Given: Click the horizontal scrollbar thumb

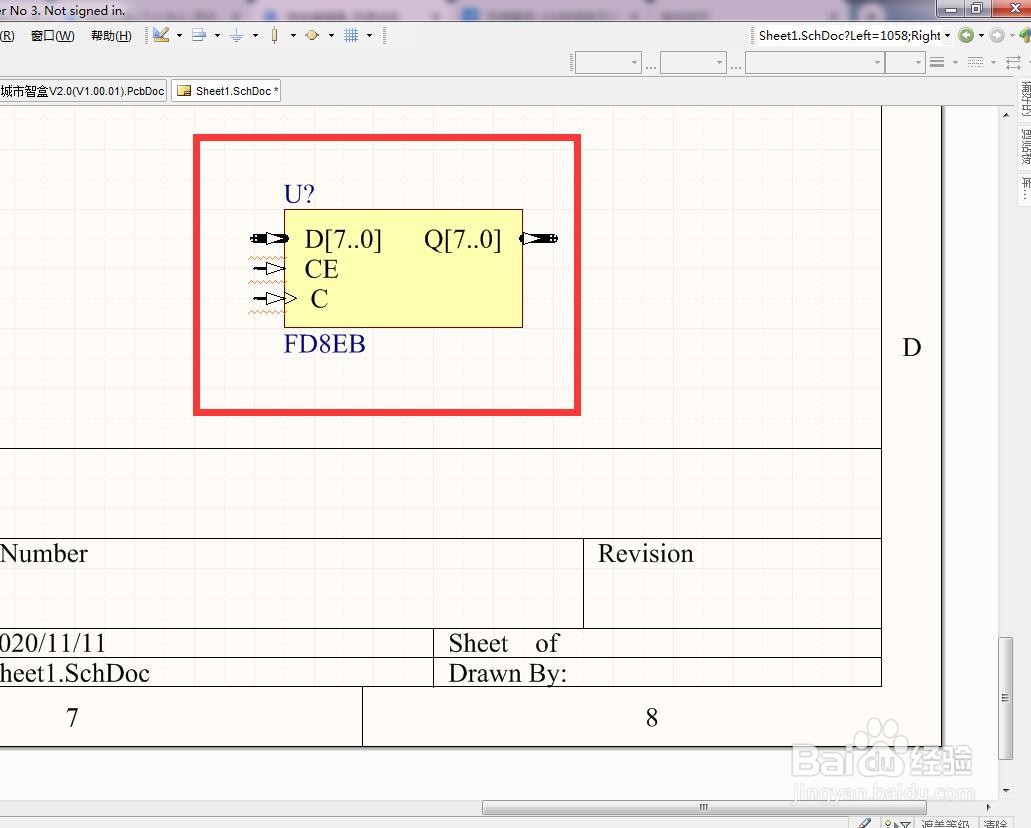Looking at the screenshot, I should (x=704, y=807).
